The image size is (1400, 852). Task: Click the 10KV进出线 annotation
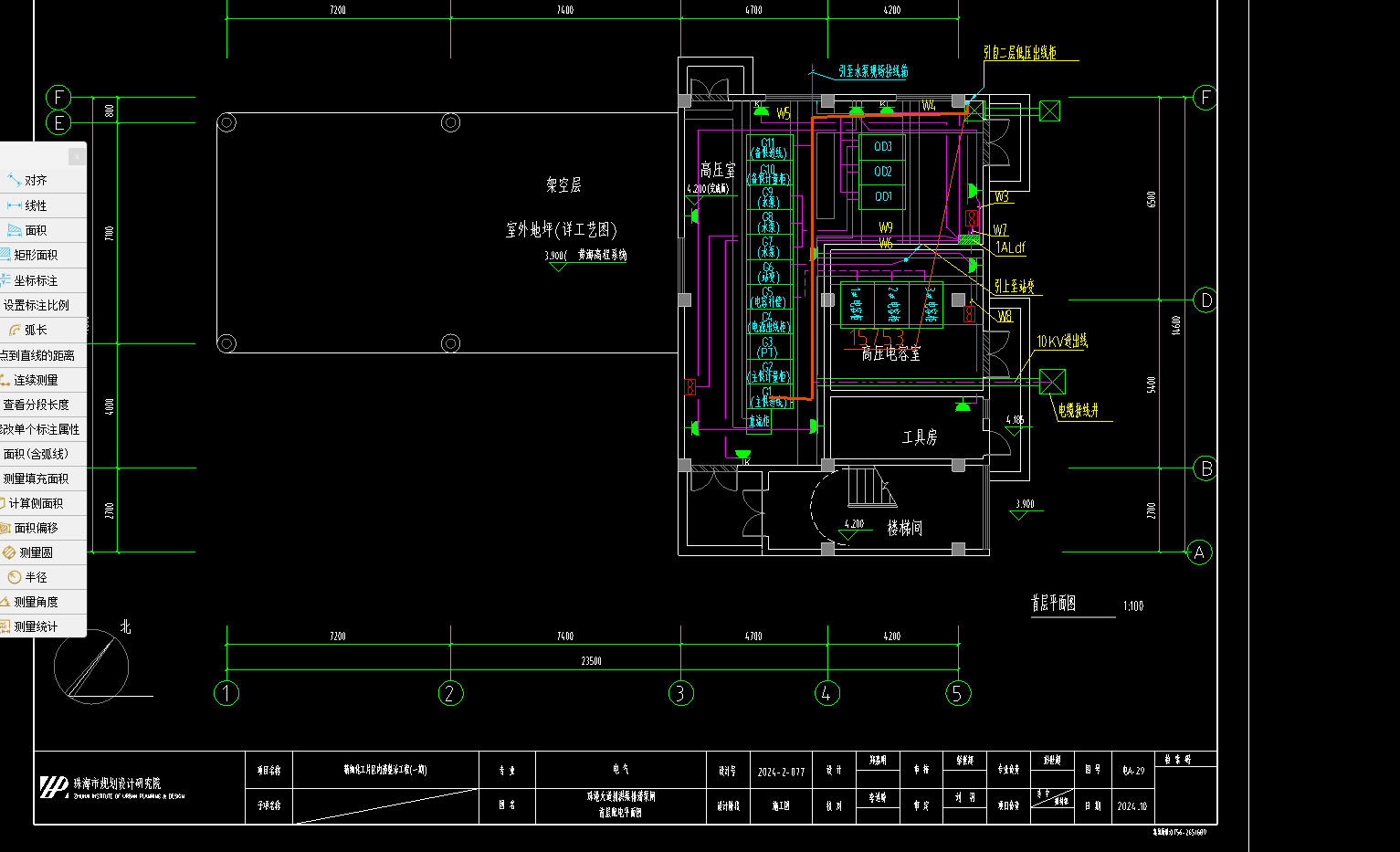1062,341
